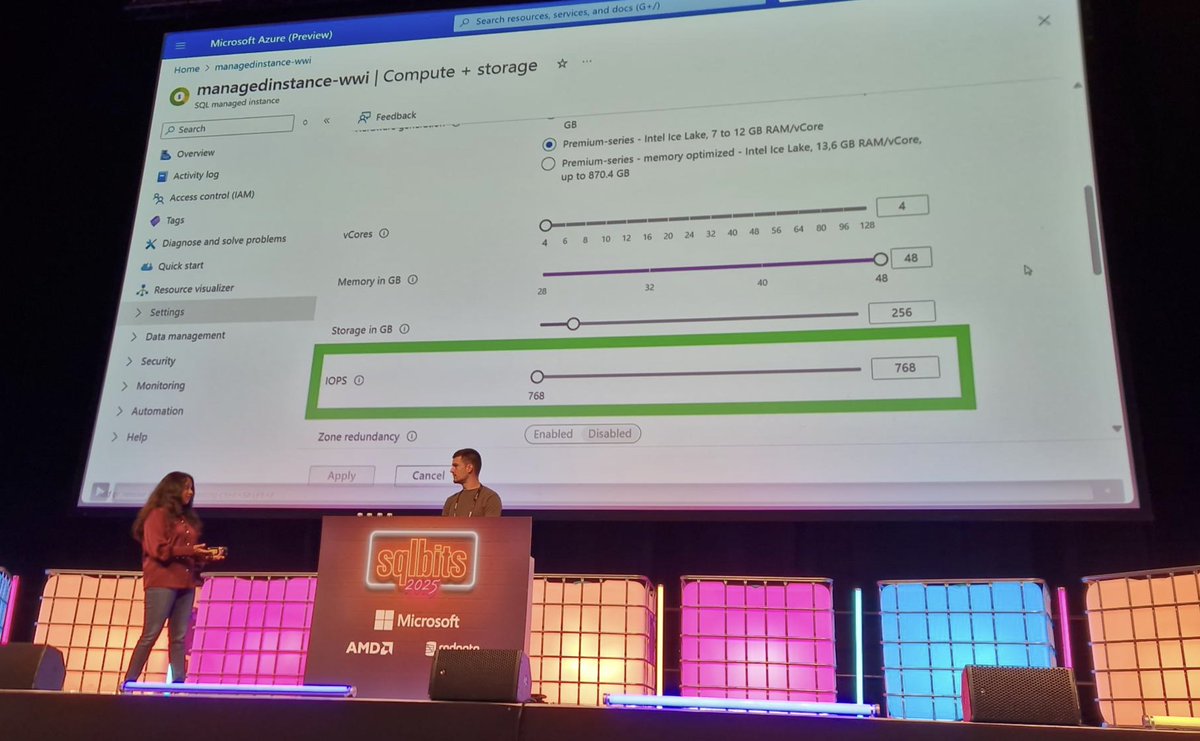Select Premium-series Intel Ice Lake 7 to 12 GB option
Image resolution: width=1200 pixels, height=741 pixels.
[x=549, y=144]
